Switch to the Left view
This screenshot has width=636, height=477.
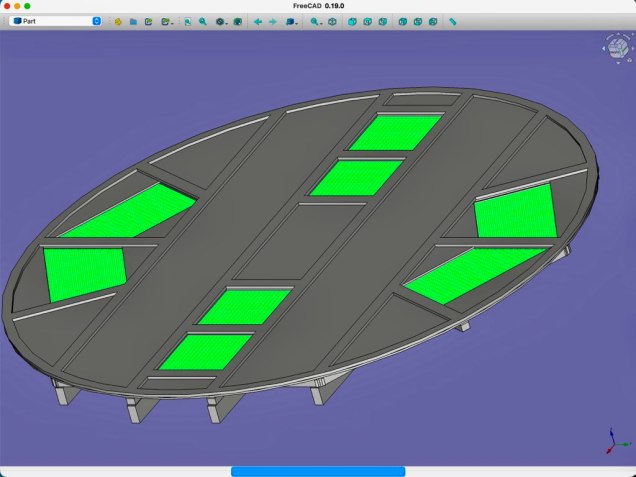[x=433, y=21]
